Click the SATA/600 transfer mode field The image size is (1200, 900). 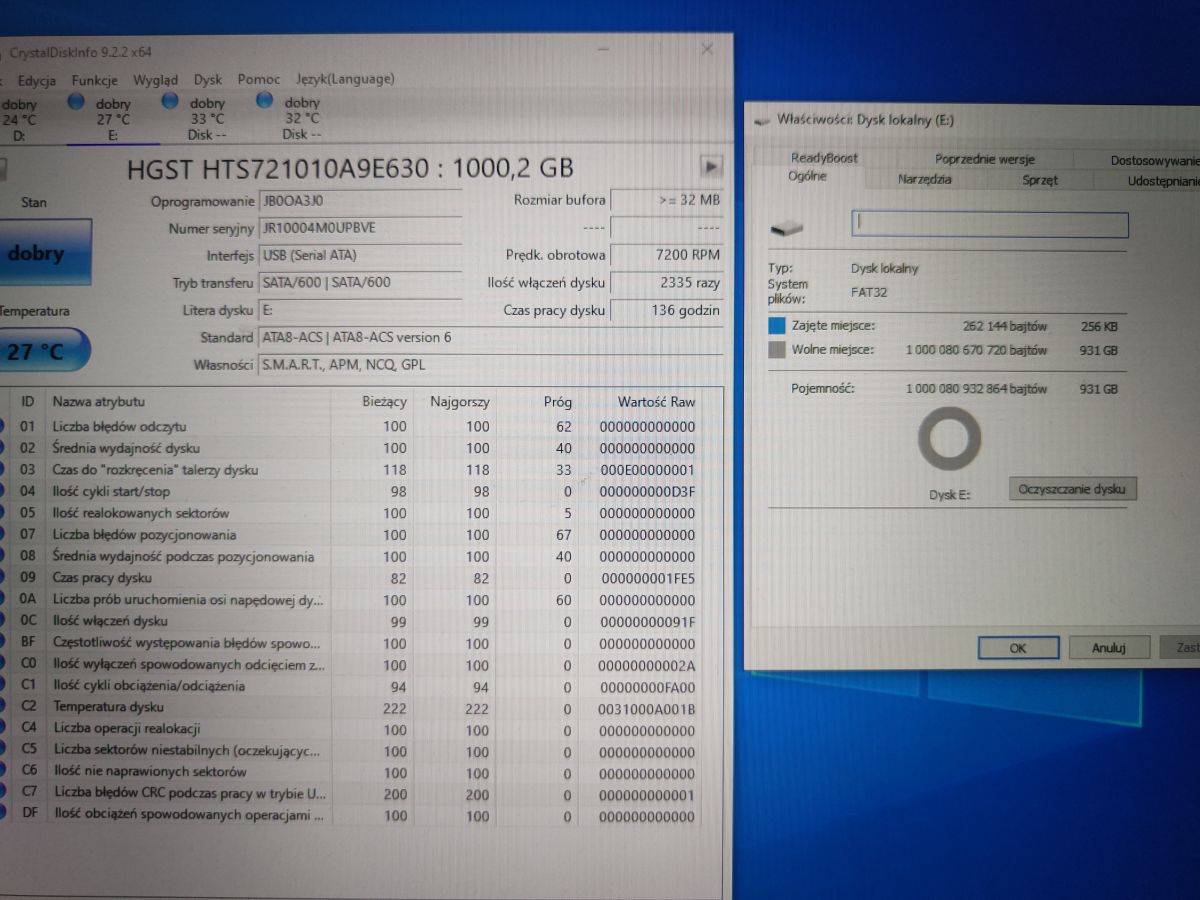click(x=360, y=283)
